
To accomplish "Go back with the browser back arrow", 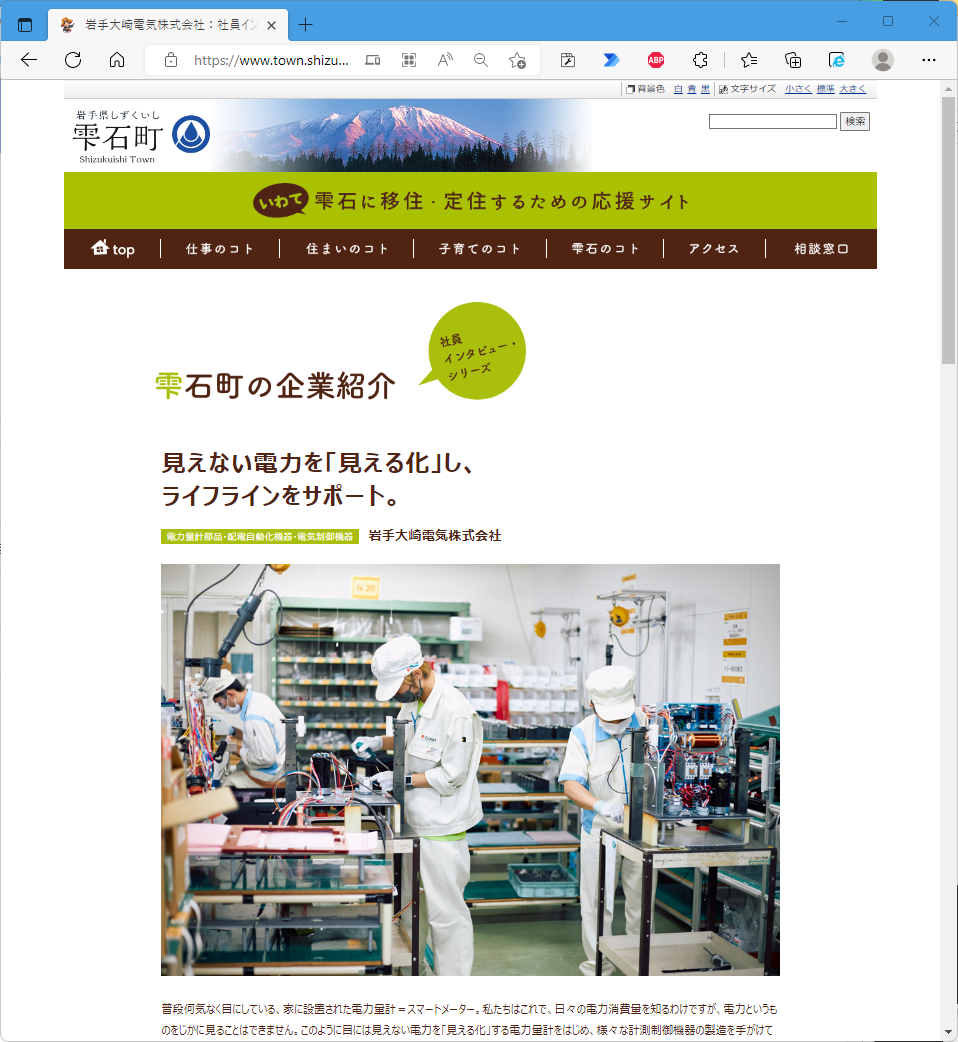I will [x=29, y=60].
